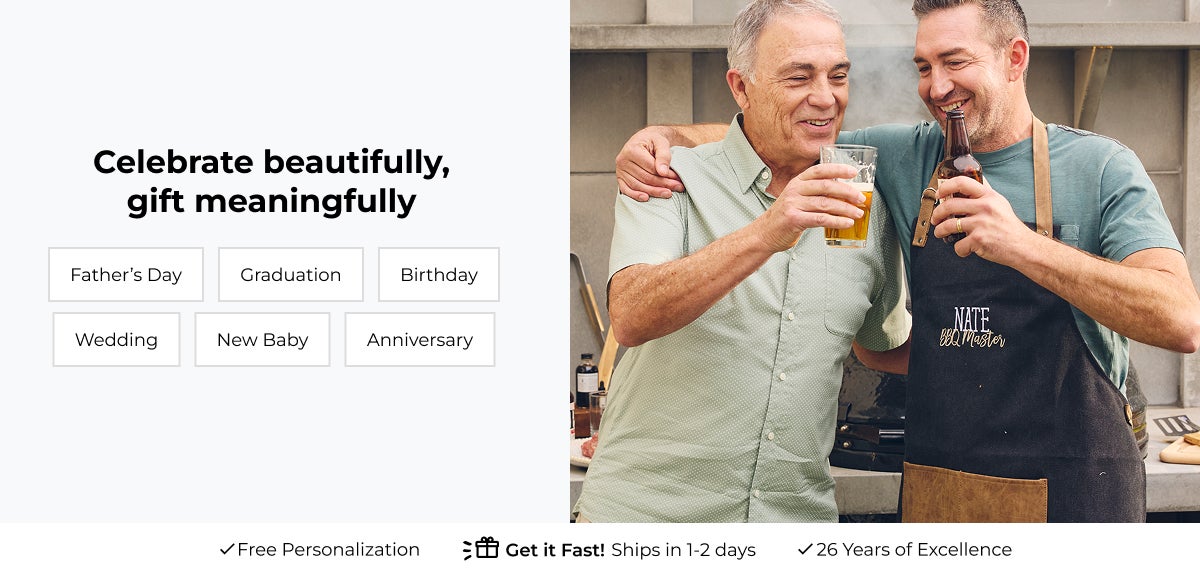Click the Celebrate beautifully, gift meaningfully heading
This screenshot has height=572, width=1200.
271,181
